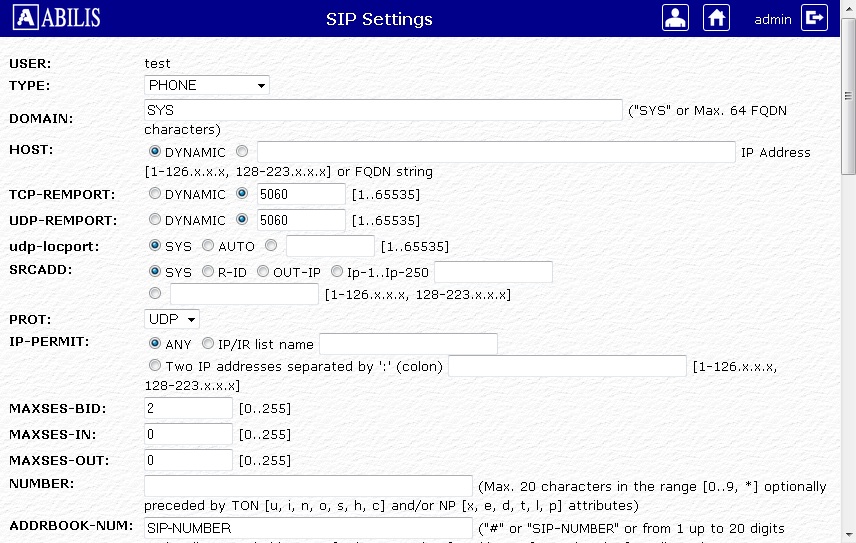Select Ip-1..Ip-250 radio for SRCADD
This screenshot has height=543, width=856.
point(337,271)
